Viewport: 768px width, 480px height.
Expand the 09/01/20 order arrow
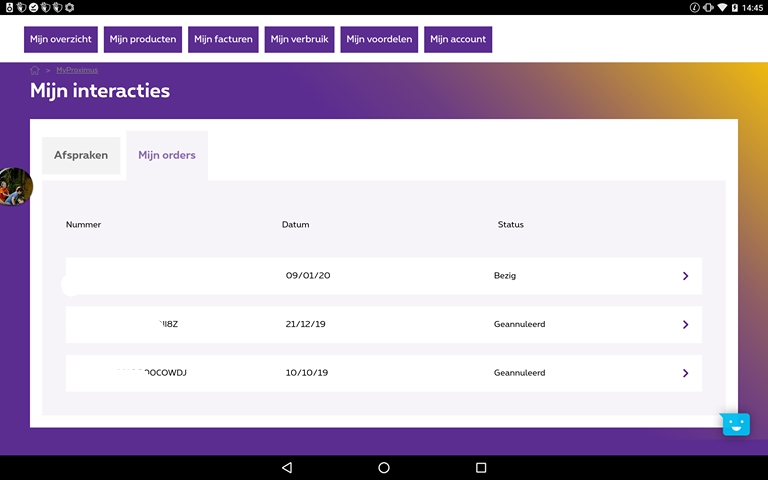(x=685, y=276)
